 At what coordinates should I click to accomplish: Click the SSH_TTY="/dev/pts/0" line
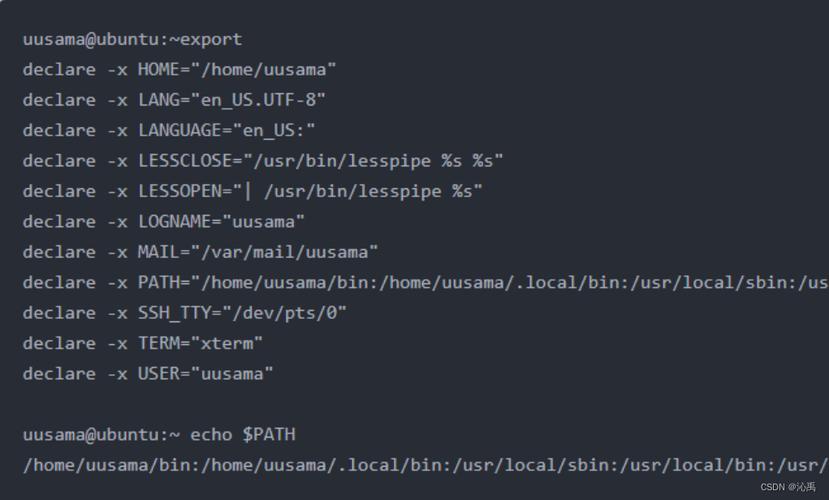185,313
